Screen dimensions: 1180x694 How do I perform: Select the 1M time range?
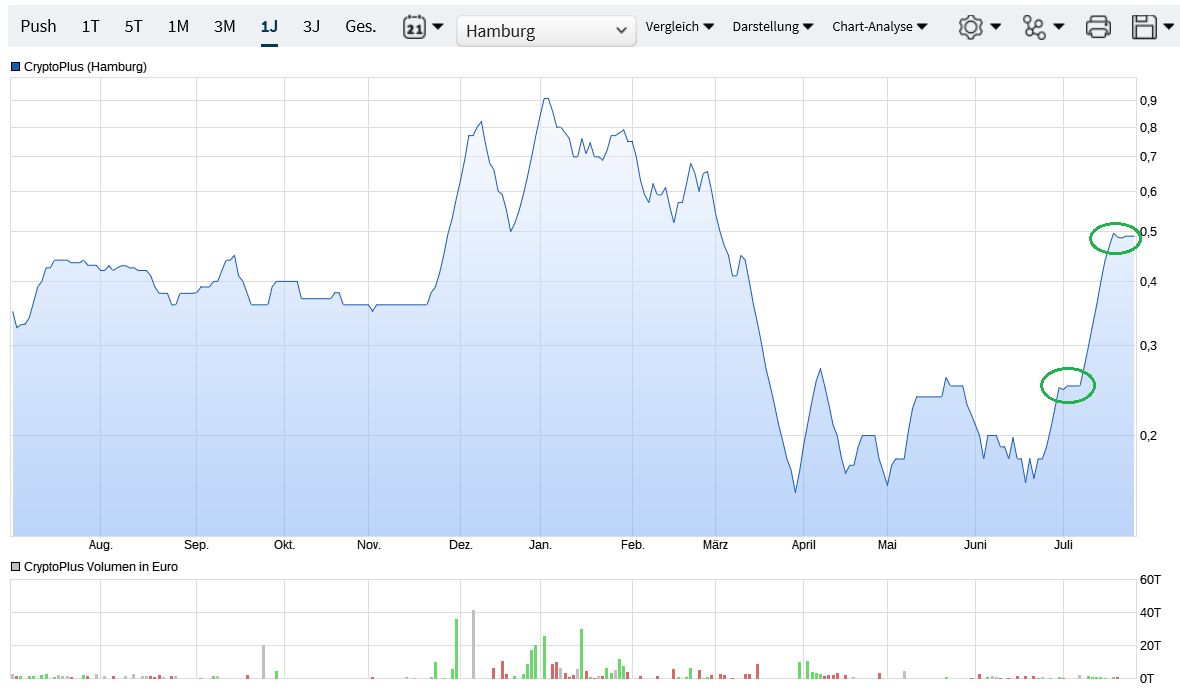[x=178, y=26]
